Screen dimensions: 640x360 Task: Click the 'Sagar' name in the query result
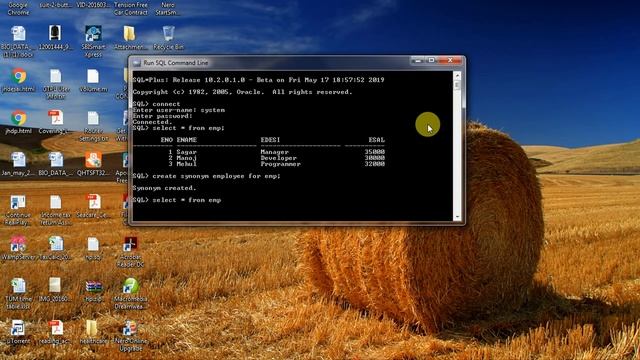pyautogui.click(x=187, y=152)
